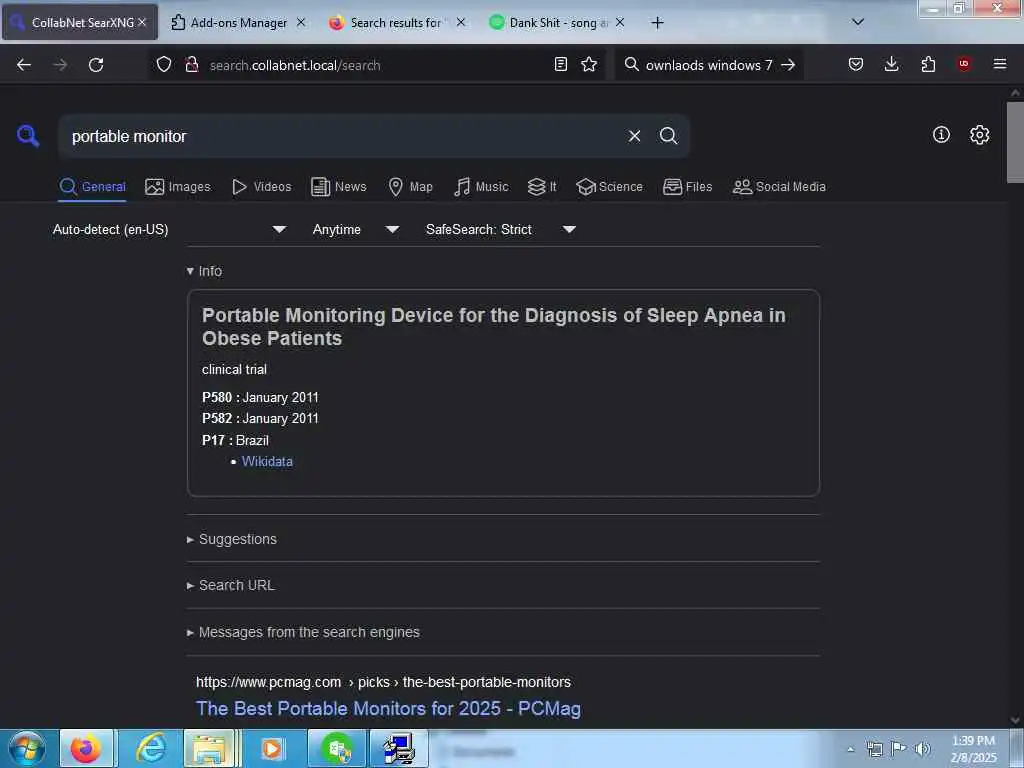List all tabs with the chevron
The image size is (1024, 768).
tap(858, 22)
